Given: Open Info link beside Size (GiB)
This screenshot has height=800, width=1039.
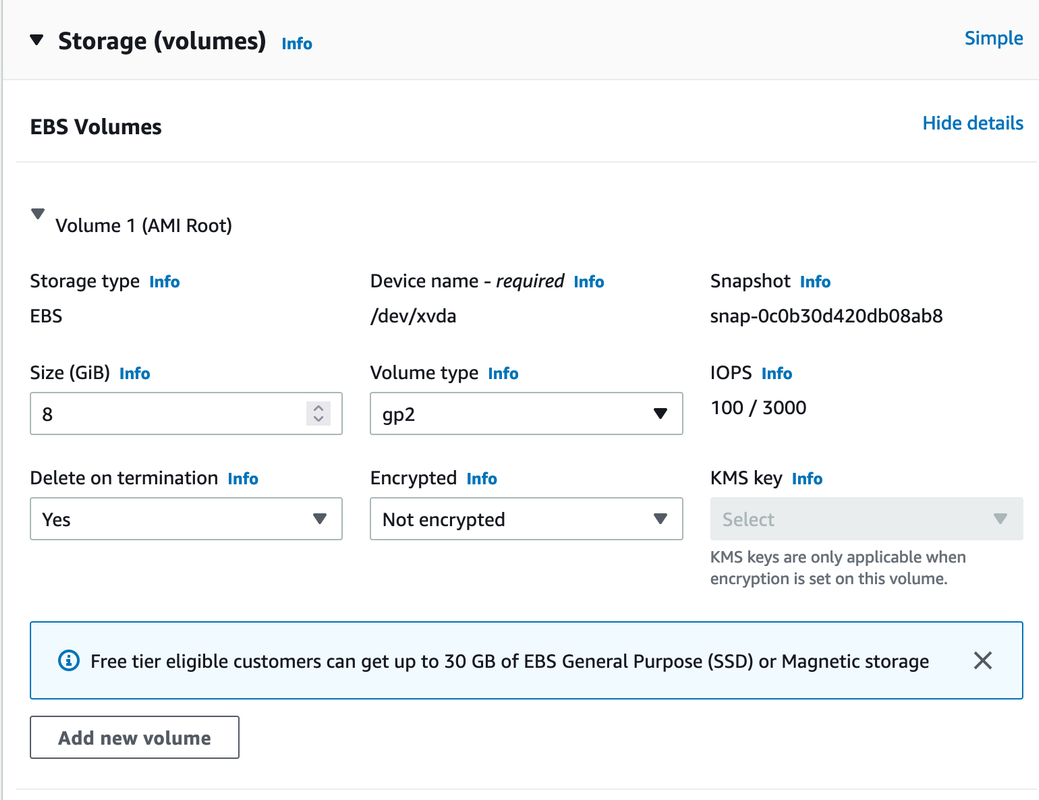Looking at the screenshot, I should [x=134, y=374].
